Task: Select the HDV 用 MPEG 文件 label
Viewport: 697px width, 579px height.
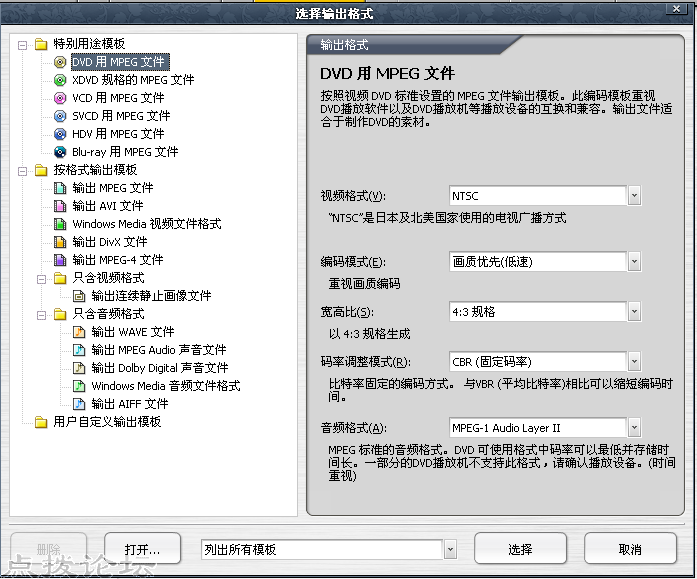Action: tap(118, 134)
